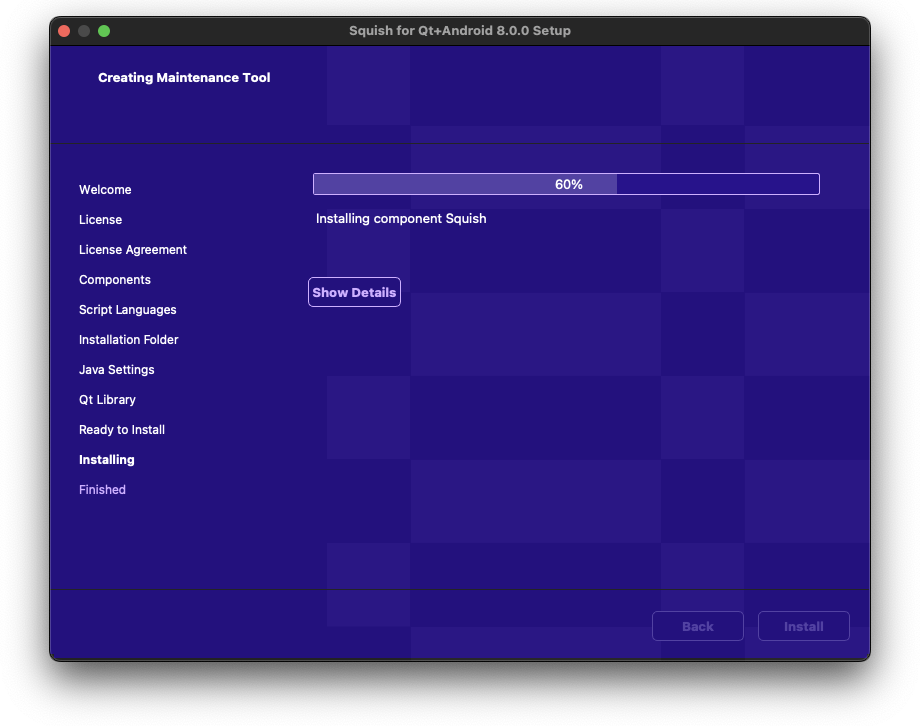Image resolution: width=920 pixels, height=726 pixels.
Task: Open the Ready to Install step
Action: (121, 429)
